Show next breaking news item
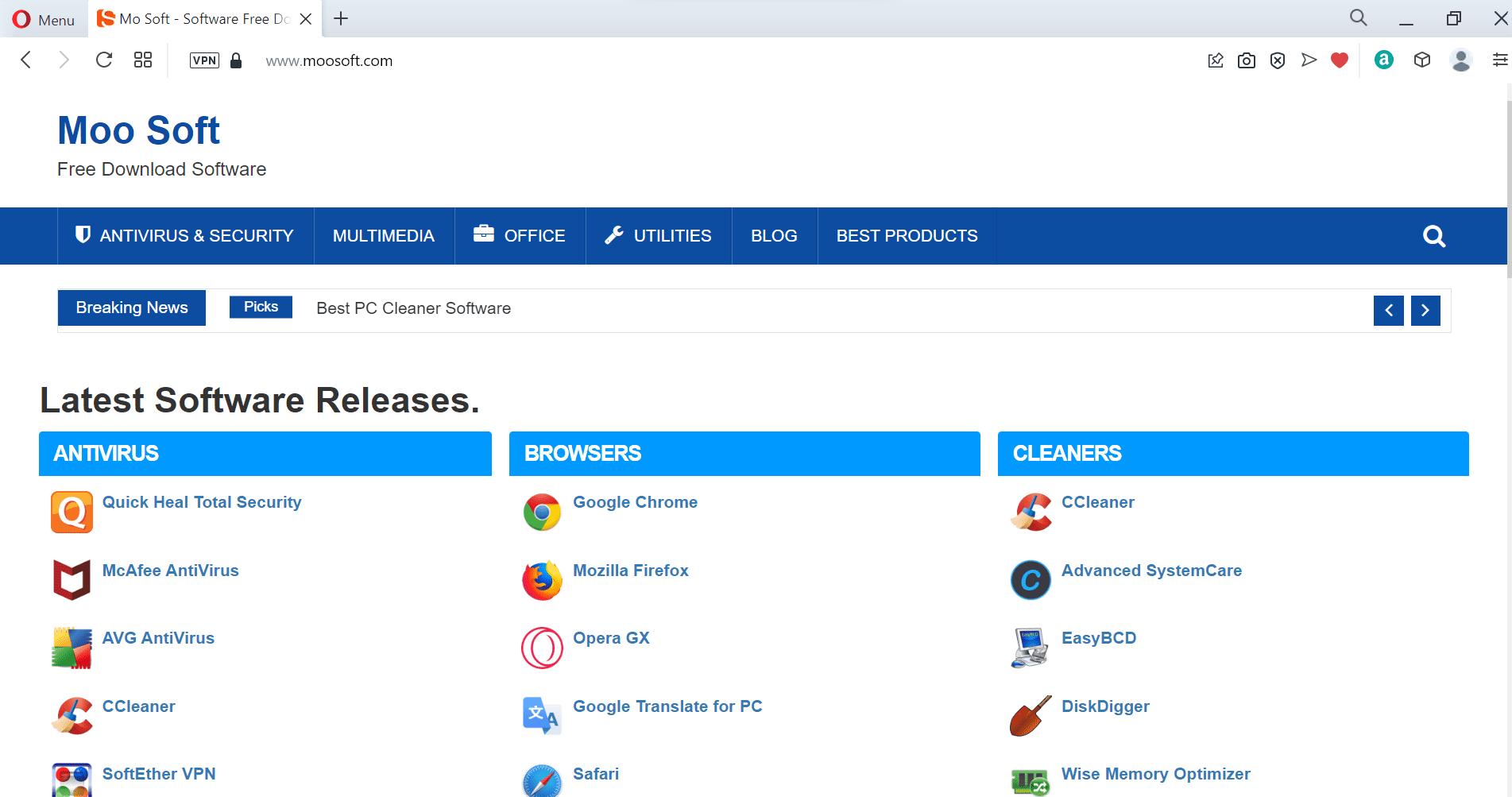This screenshot has width=1512, height=797. pyautogui.click(x=1425, y=311)
